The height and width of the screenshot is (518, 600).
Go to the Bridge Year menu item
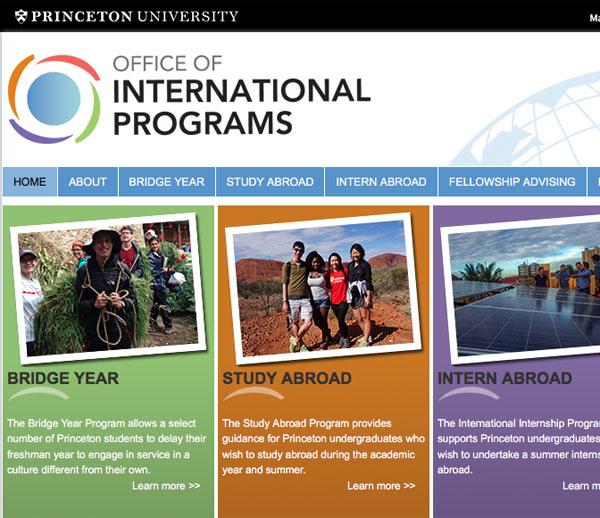[x=166, y=182]
